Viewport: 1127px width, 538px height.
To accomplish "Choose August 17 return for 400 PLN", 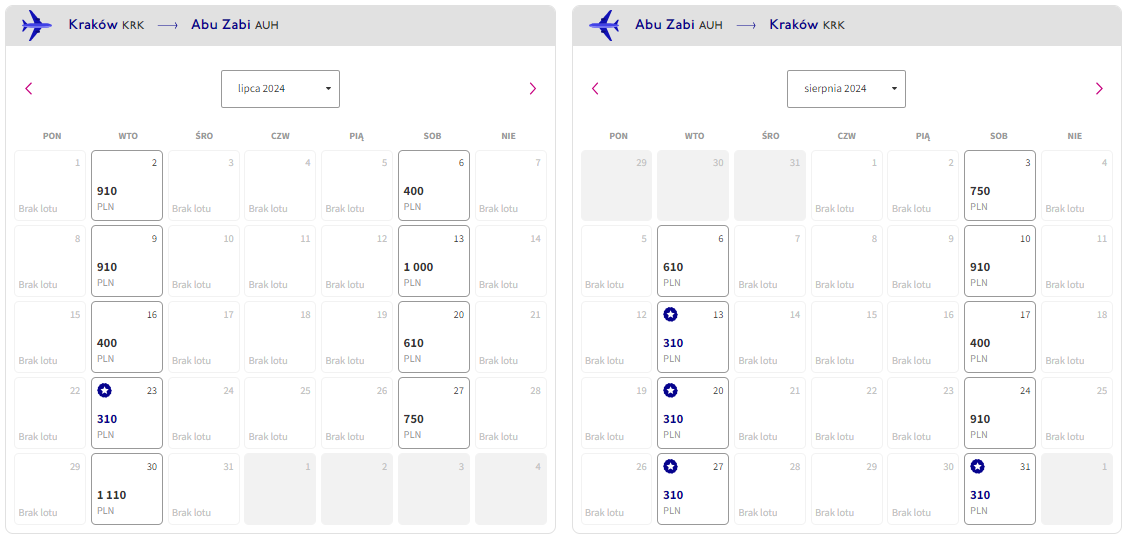I will click(x=1000, y=337).
